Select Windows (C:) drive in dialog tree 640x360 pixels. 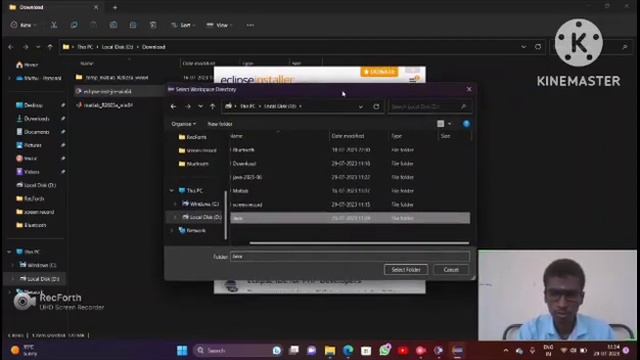coord(200,204)
